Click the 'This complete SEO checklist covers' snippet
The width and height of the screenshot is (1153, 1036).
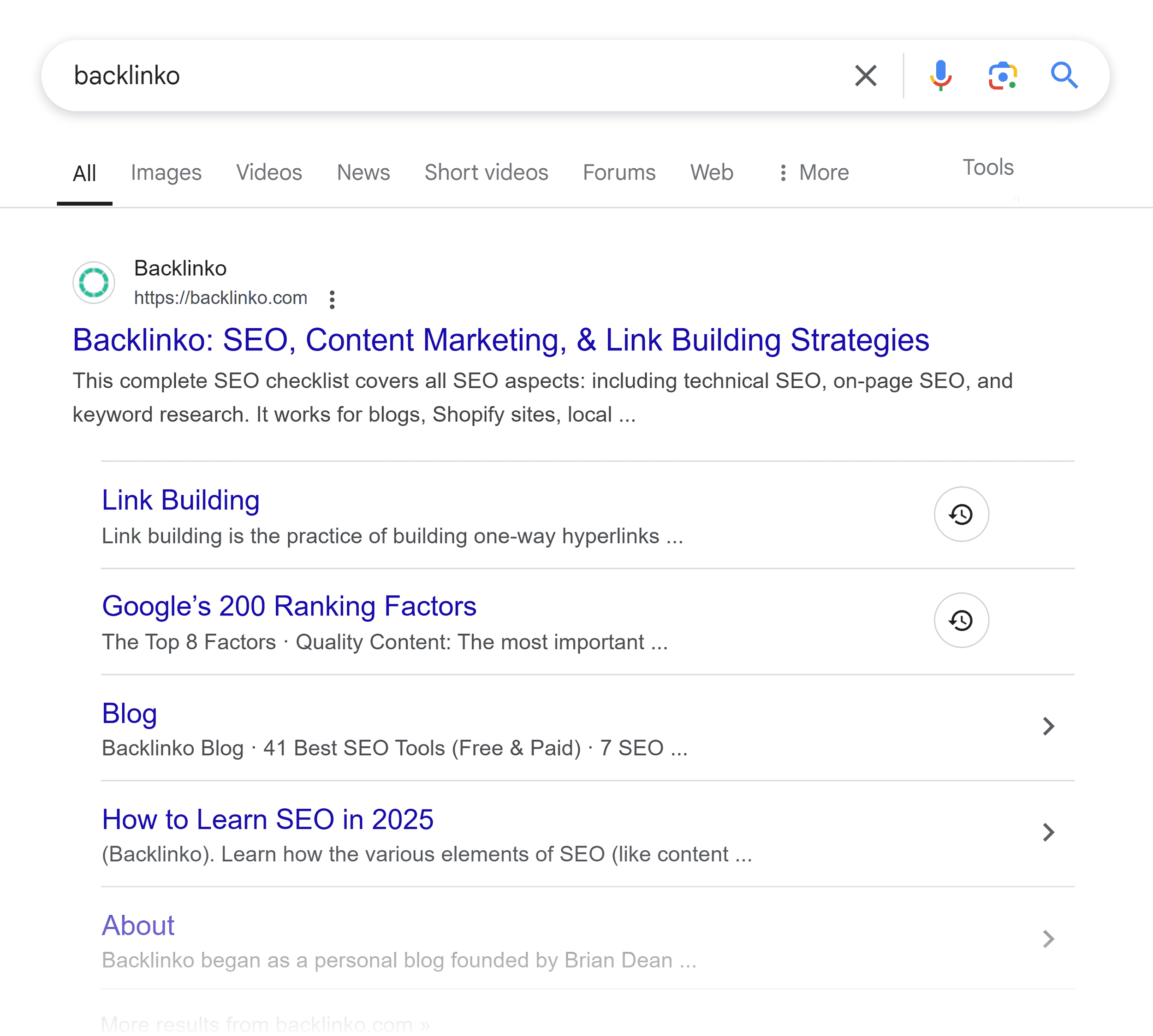point(543,397)
